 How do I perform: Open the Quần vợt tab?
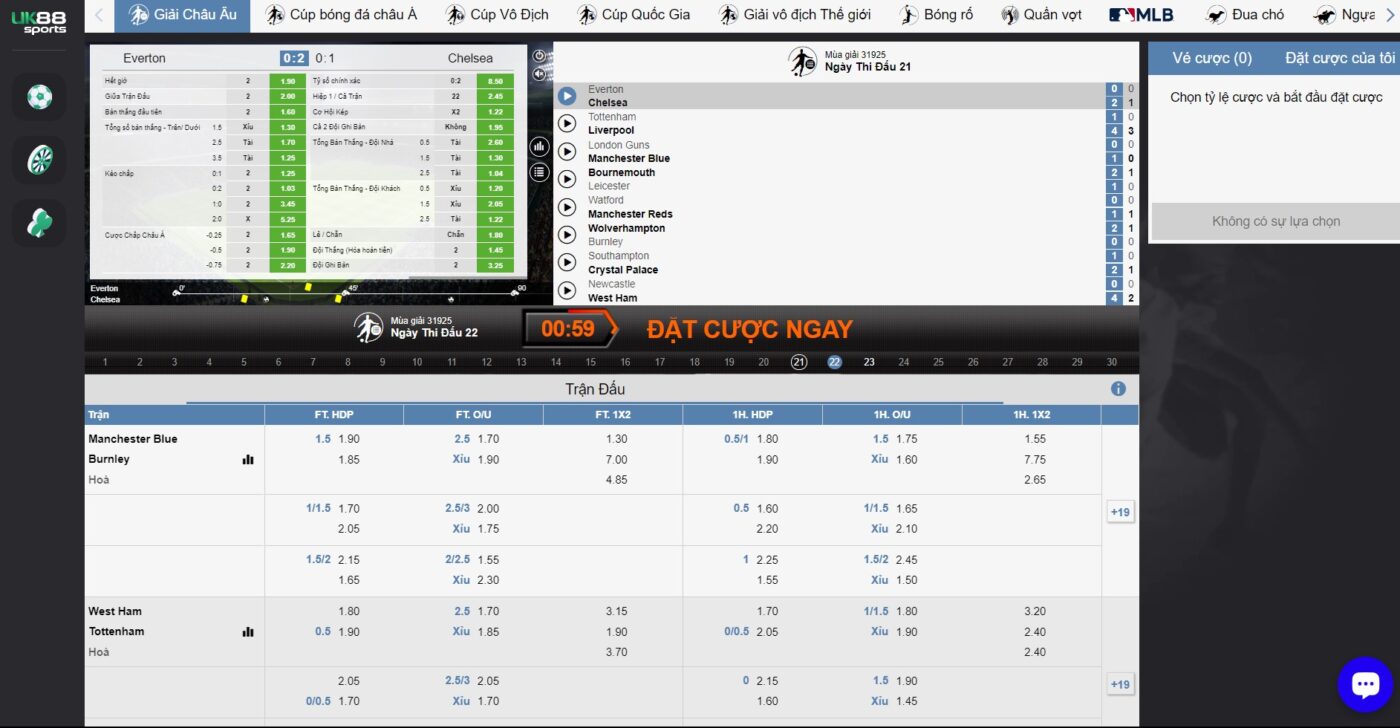[x=1041, y=15]
